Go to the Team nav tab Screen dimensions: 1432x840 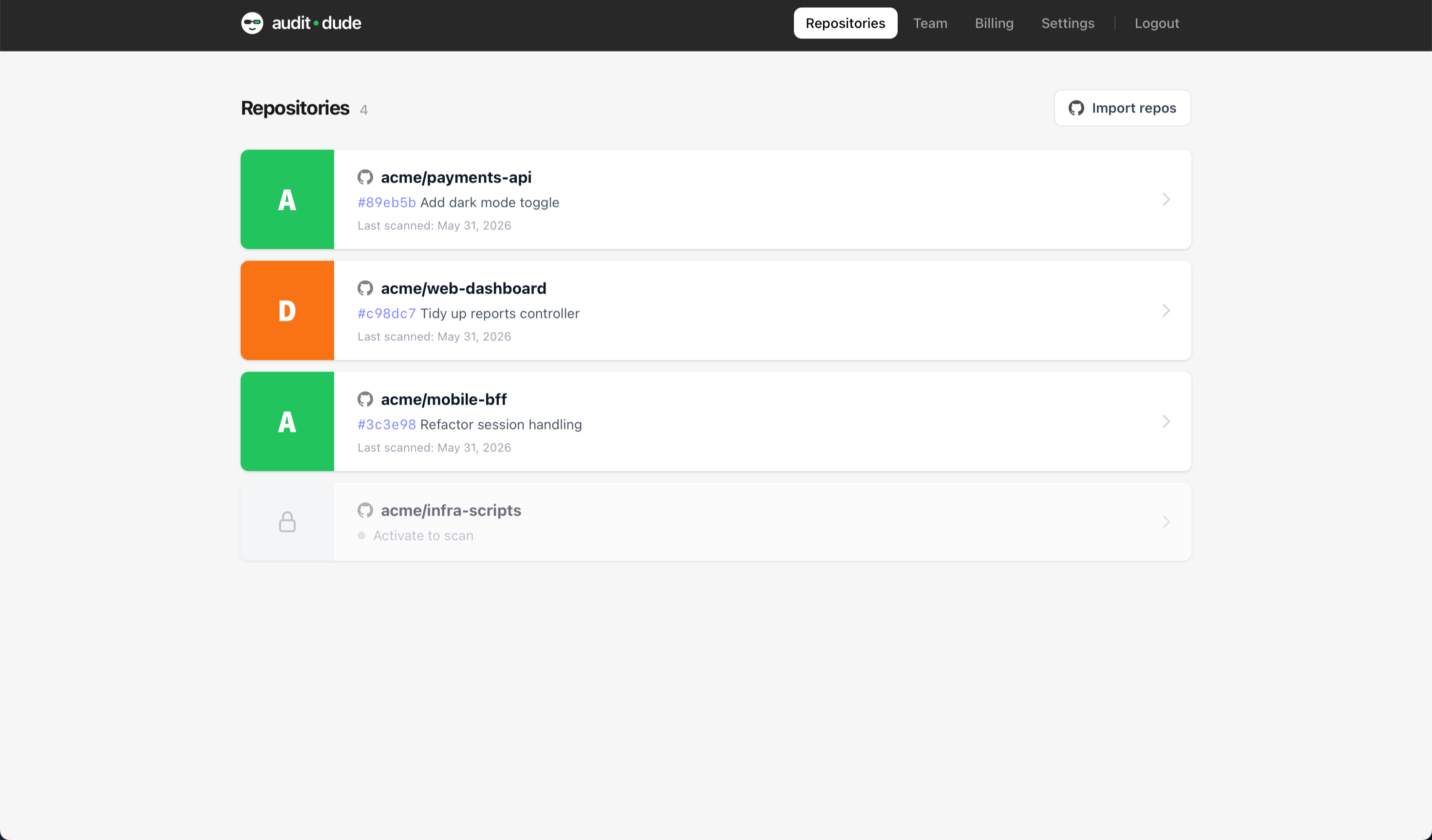tap(930, 23)
